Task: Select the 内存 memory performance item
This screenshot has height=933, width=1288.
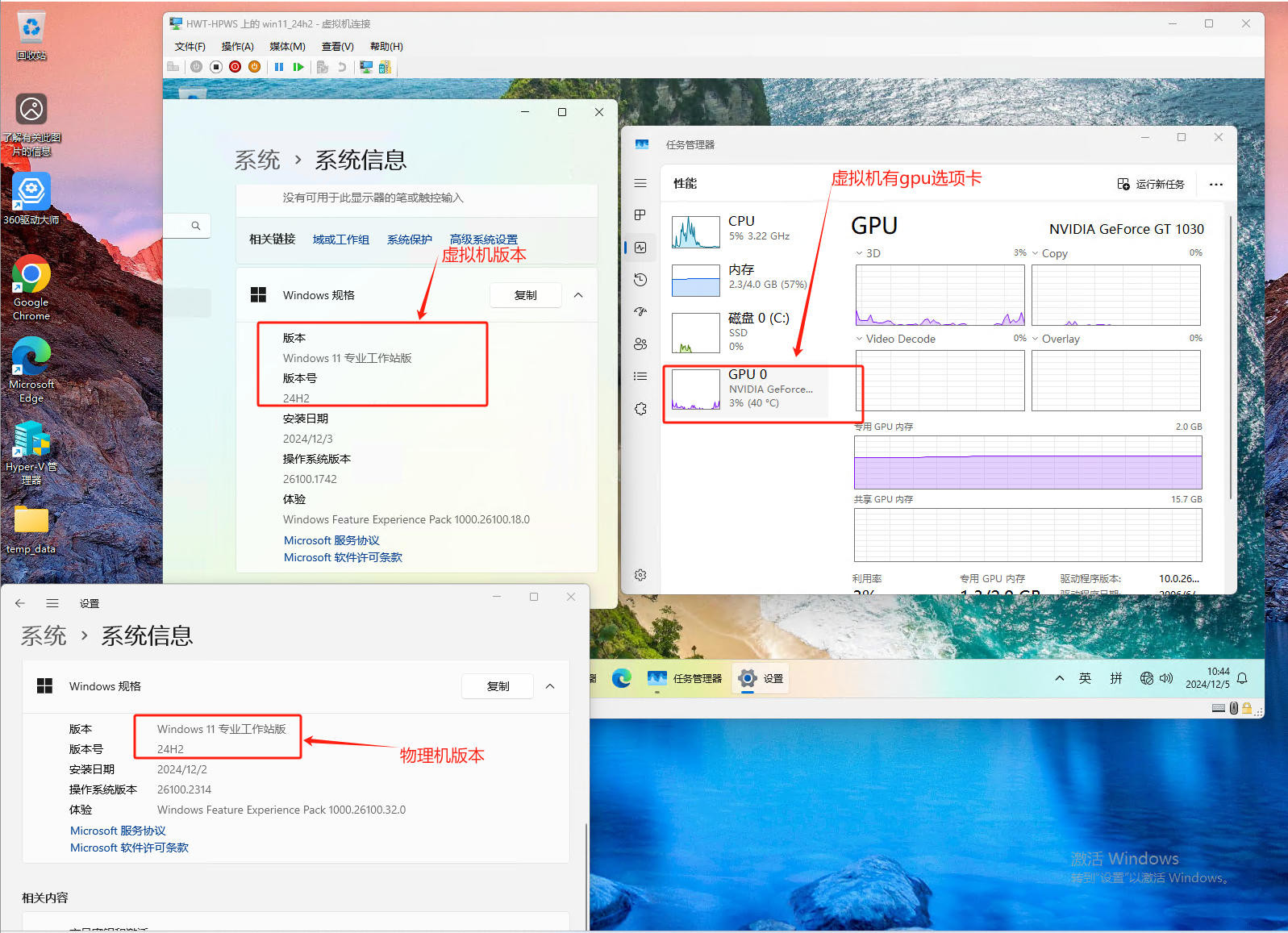Action: tap(746, 279)
